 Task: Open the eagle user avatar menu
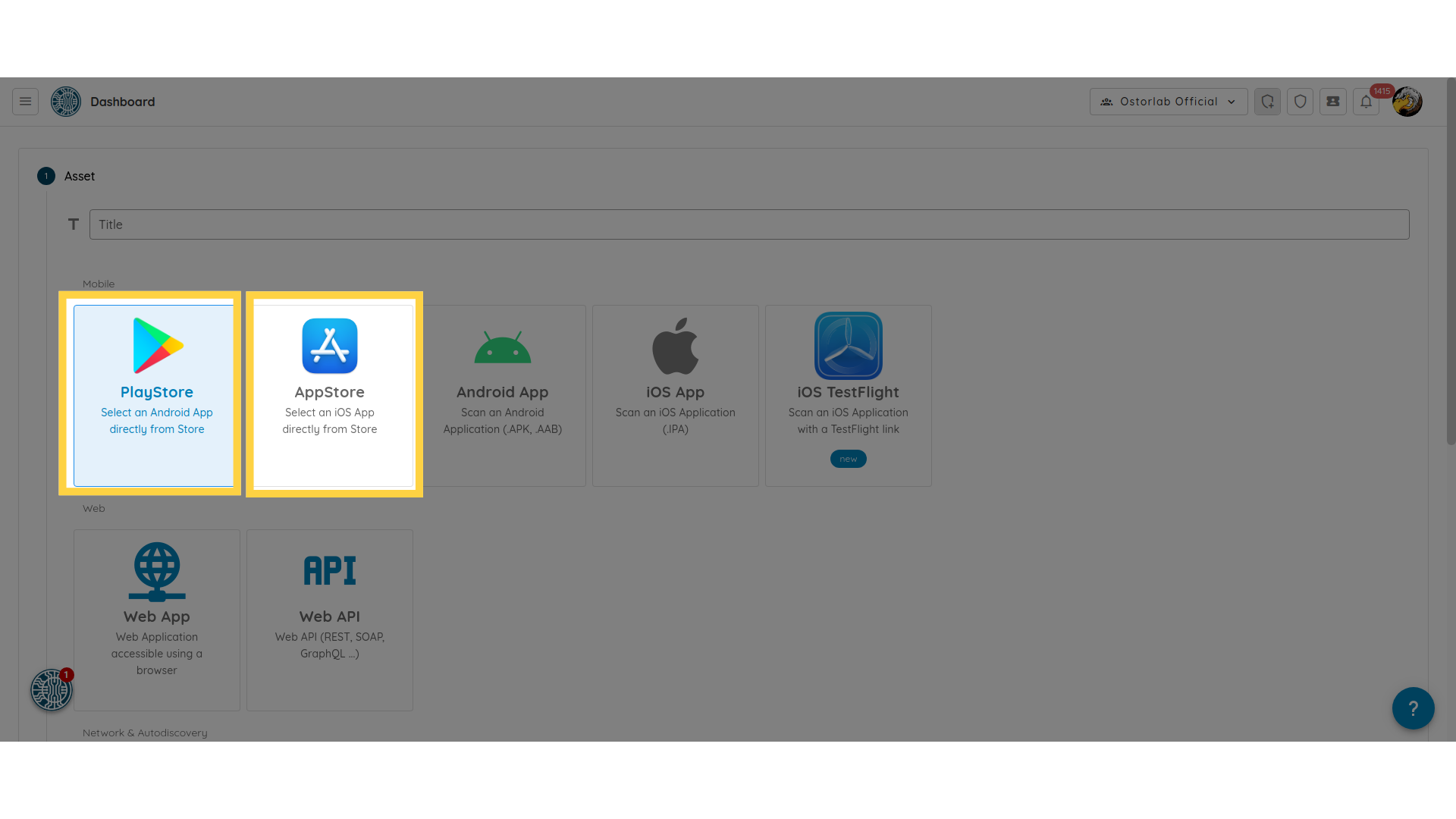pos(1407,102)
